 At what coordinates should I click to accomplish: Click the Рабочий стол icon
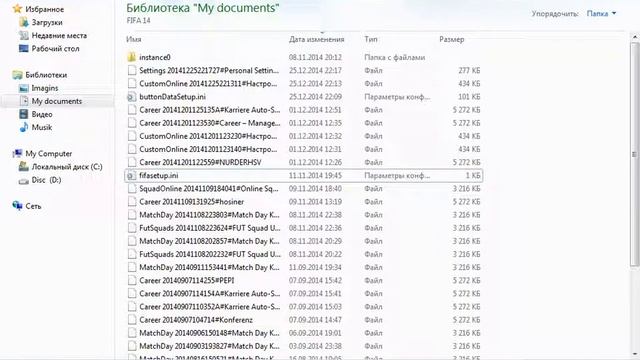[24, 49]
